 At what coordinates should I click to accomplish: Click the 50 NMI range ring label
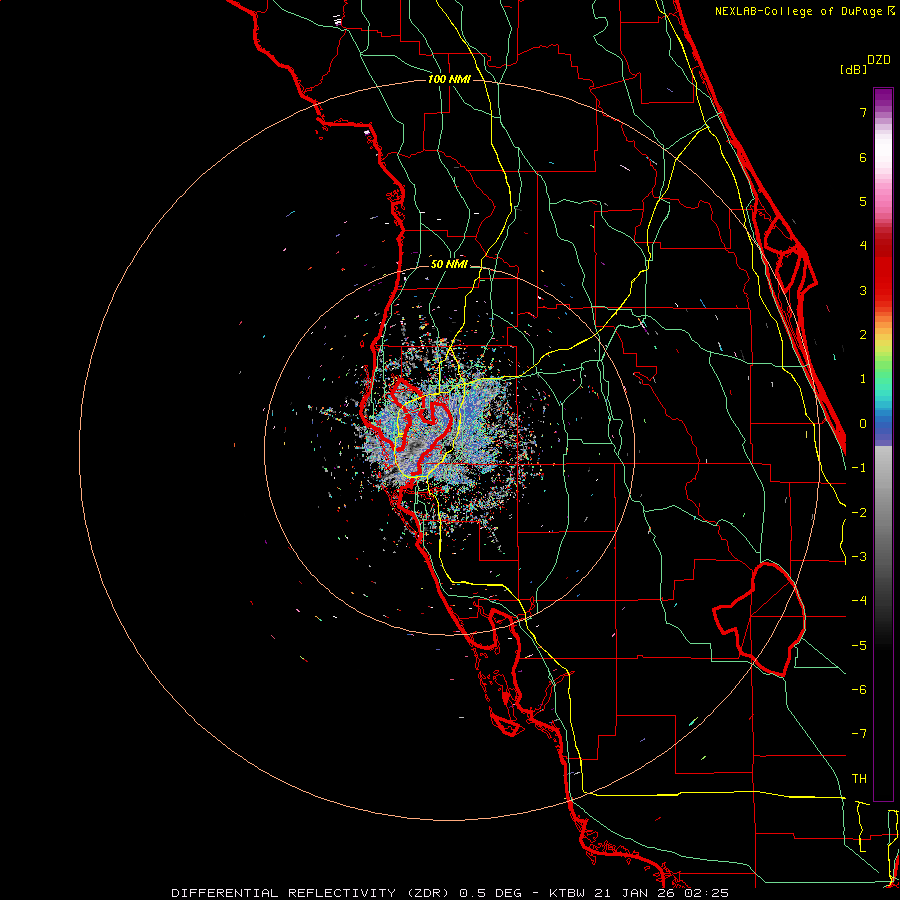(x=449, y=264)
